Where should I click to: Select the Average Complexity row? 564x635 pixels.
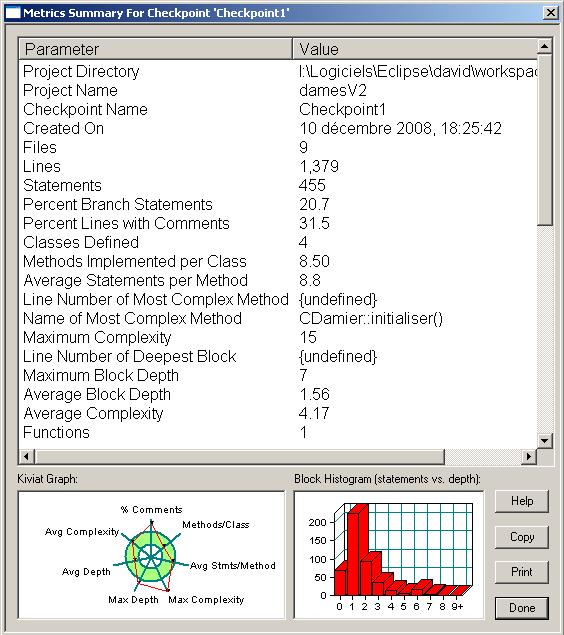pos(278,414)
